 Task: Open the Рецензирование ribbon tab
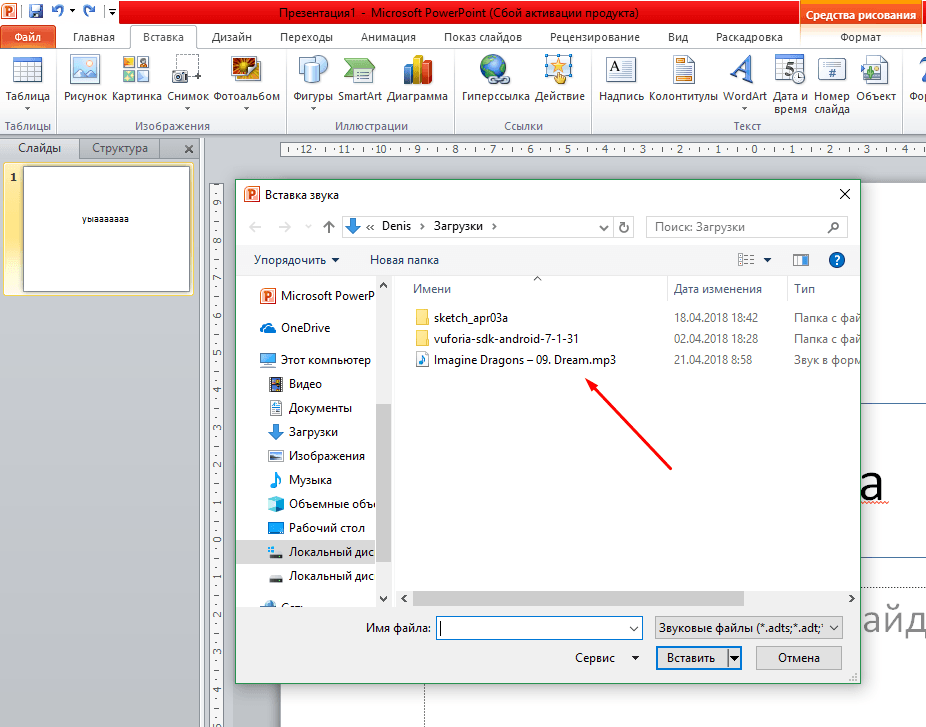click(x=595, y=37)
